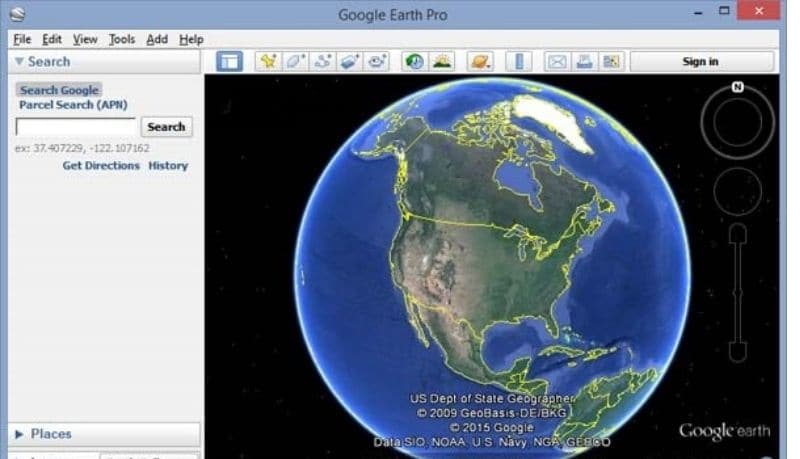Add a placemark with the pushpin icon
This screenshot has height=459, width=800.
tap(268, 62)
